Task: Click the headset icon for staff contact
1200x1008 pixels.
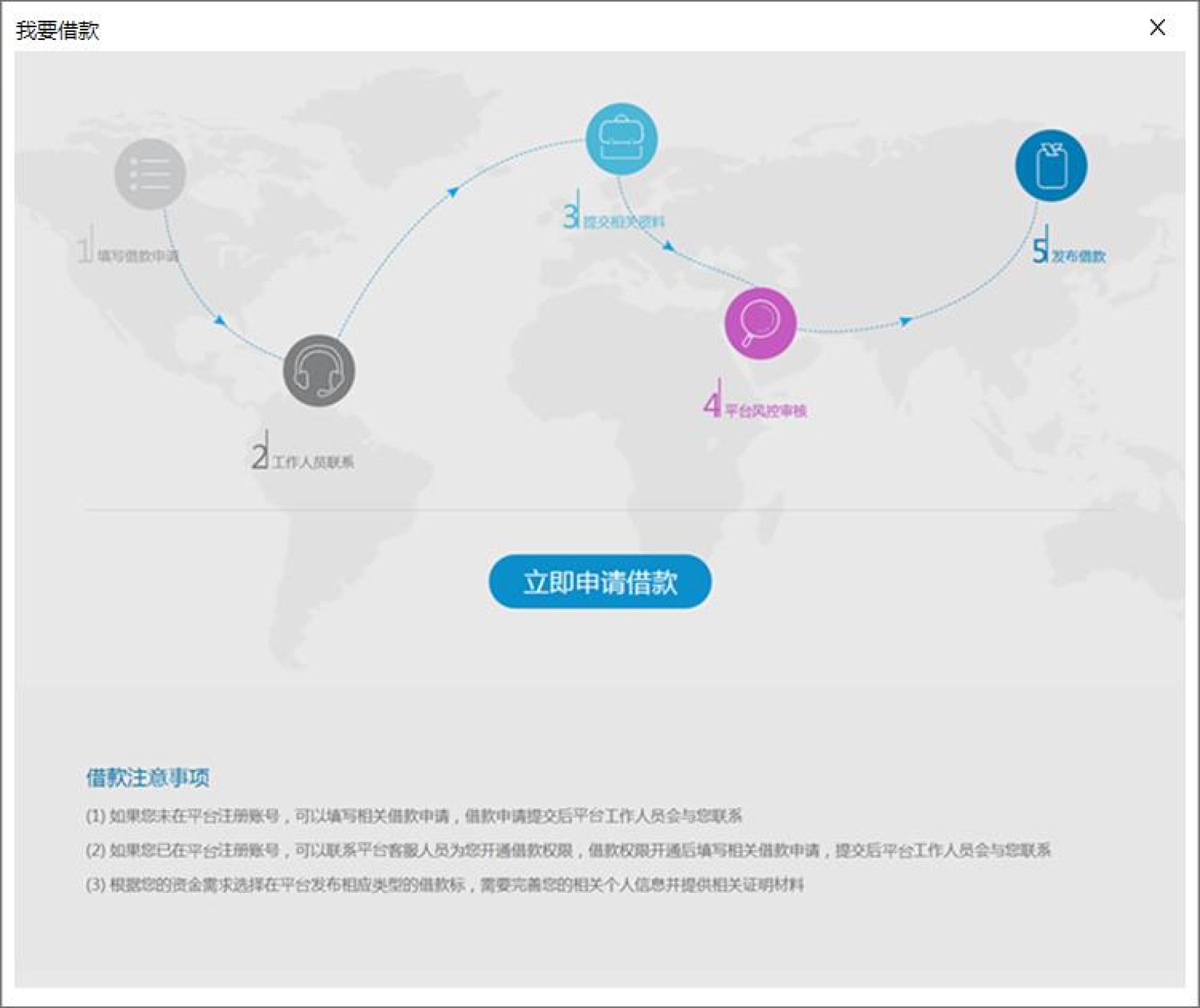Action: pyautogui.click(x=319, y=371)
